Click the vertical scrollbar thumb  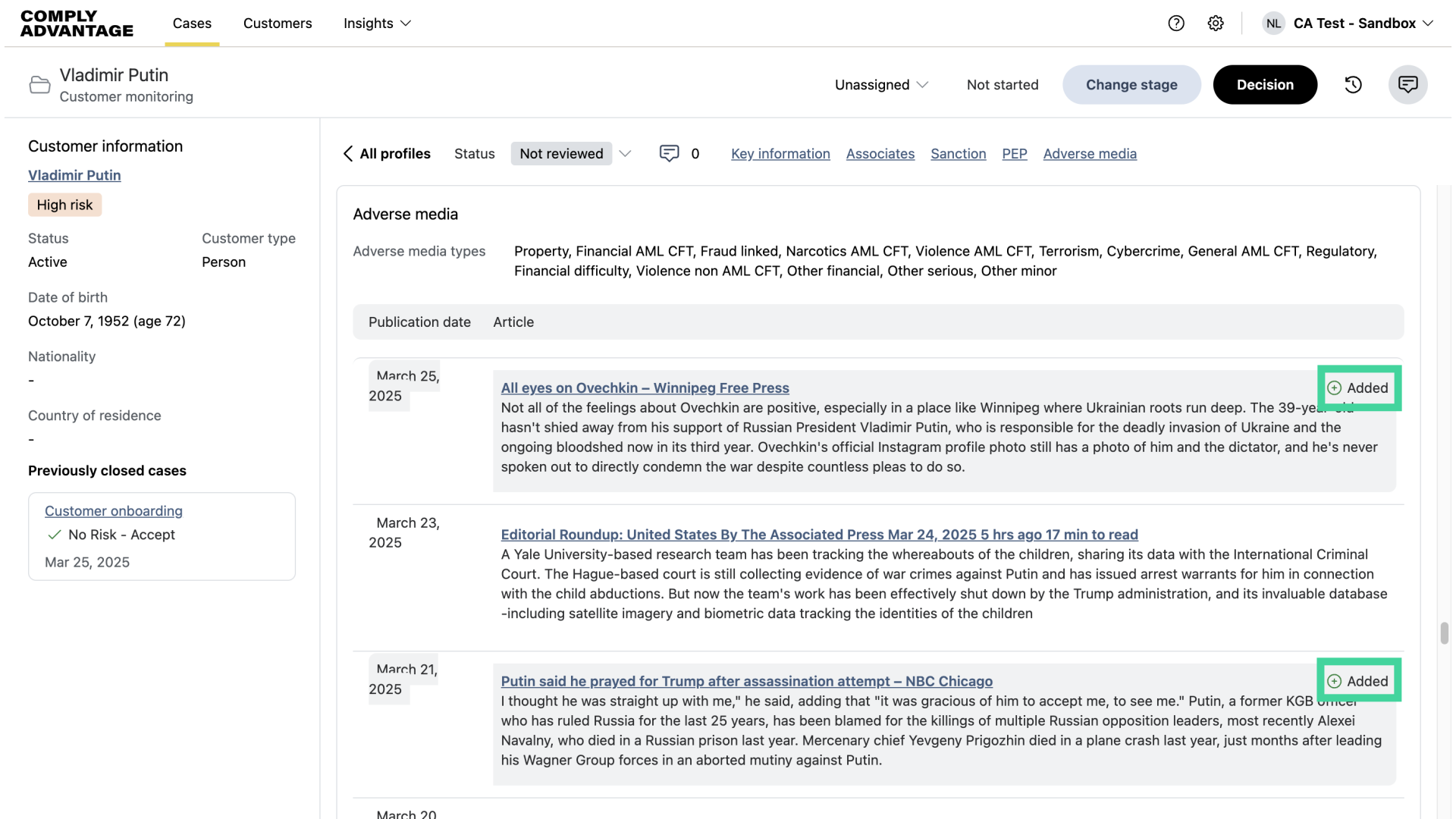(x=1445, y=633)
